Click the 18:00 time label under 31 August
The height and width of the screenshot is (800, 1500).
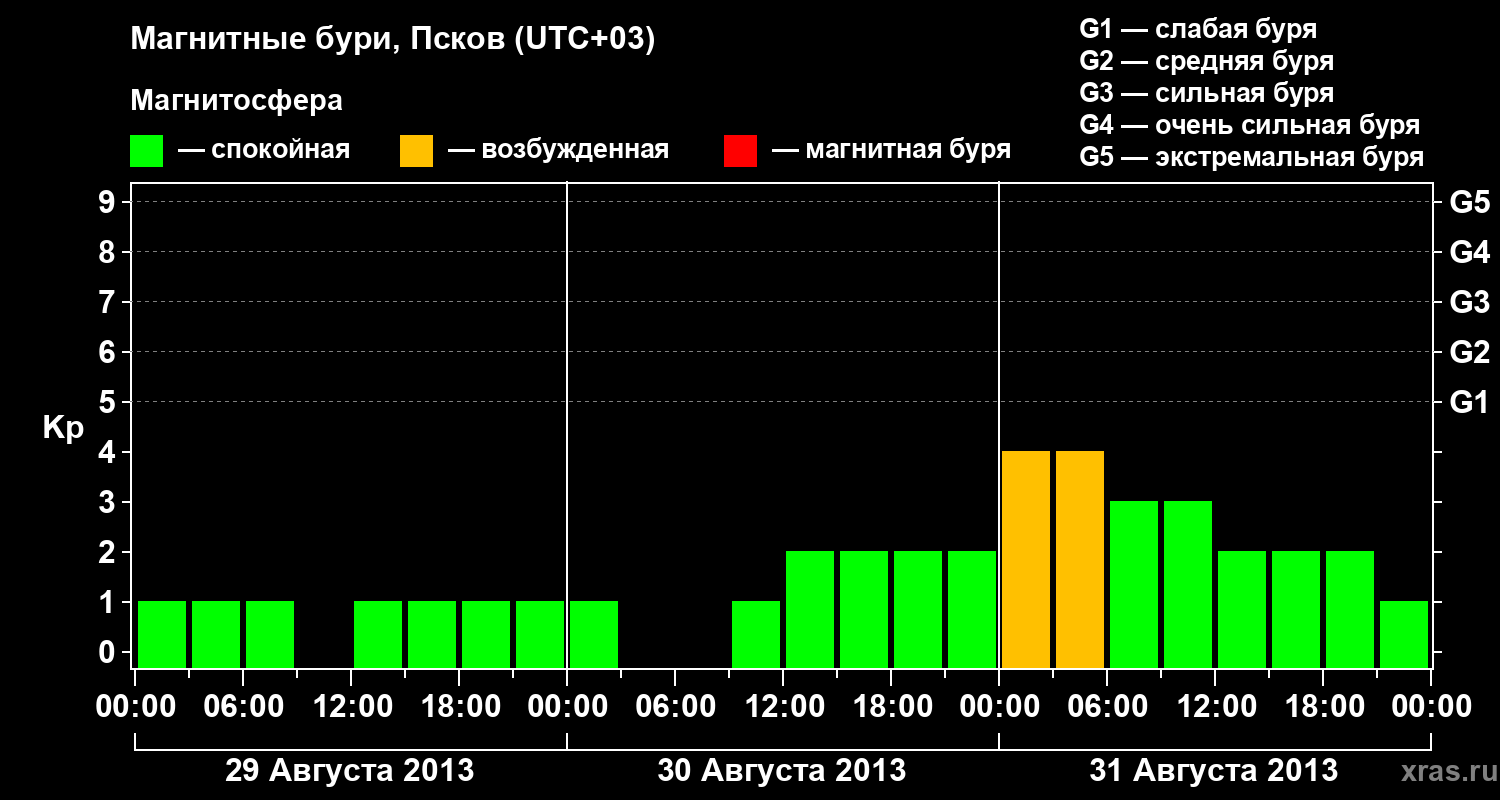point(1323,707)
